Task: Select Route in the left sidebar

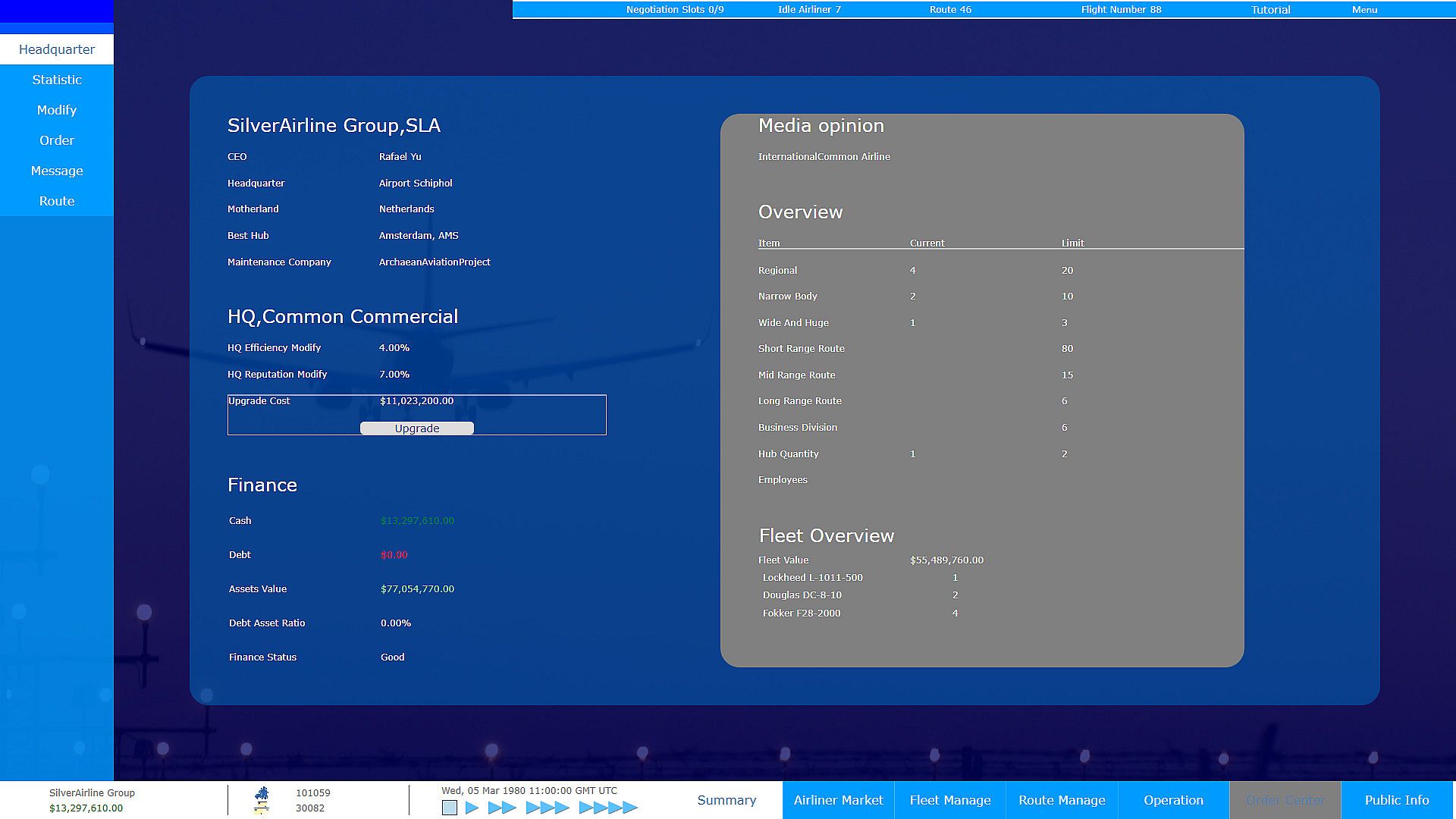Action: 57,201
